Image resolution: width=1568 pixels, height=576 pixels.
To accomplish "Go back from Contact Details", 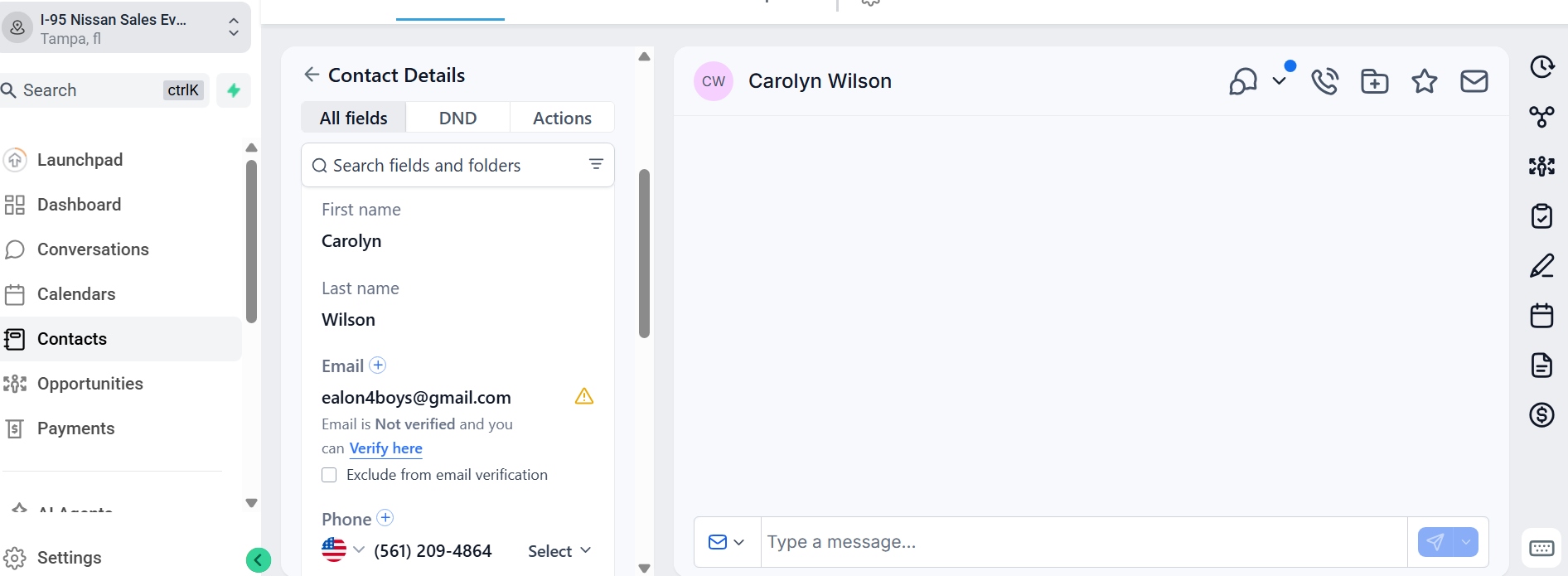I will pos(312,75).
